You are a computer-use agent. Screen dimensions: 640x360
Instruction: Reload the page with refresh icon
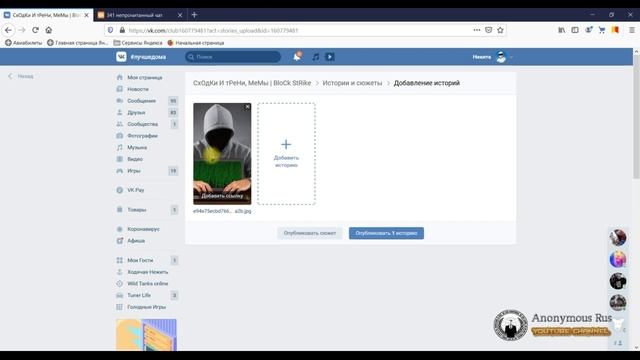36,30
